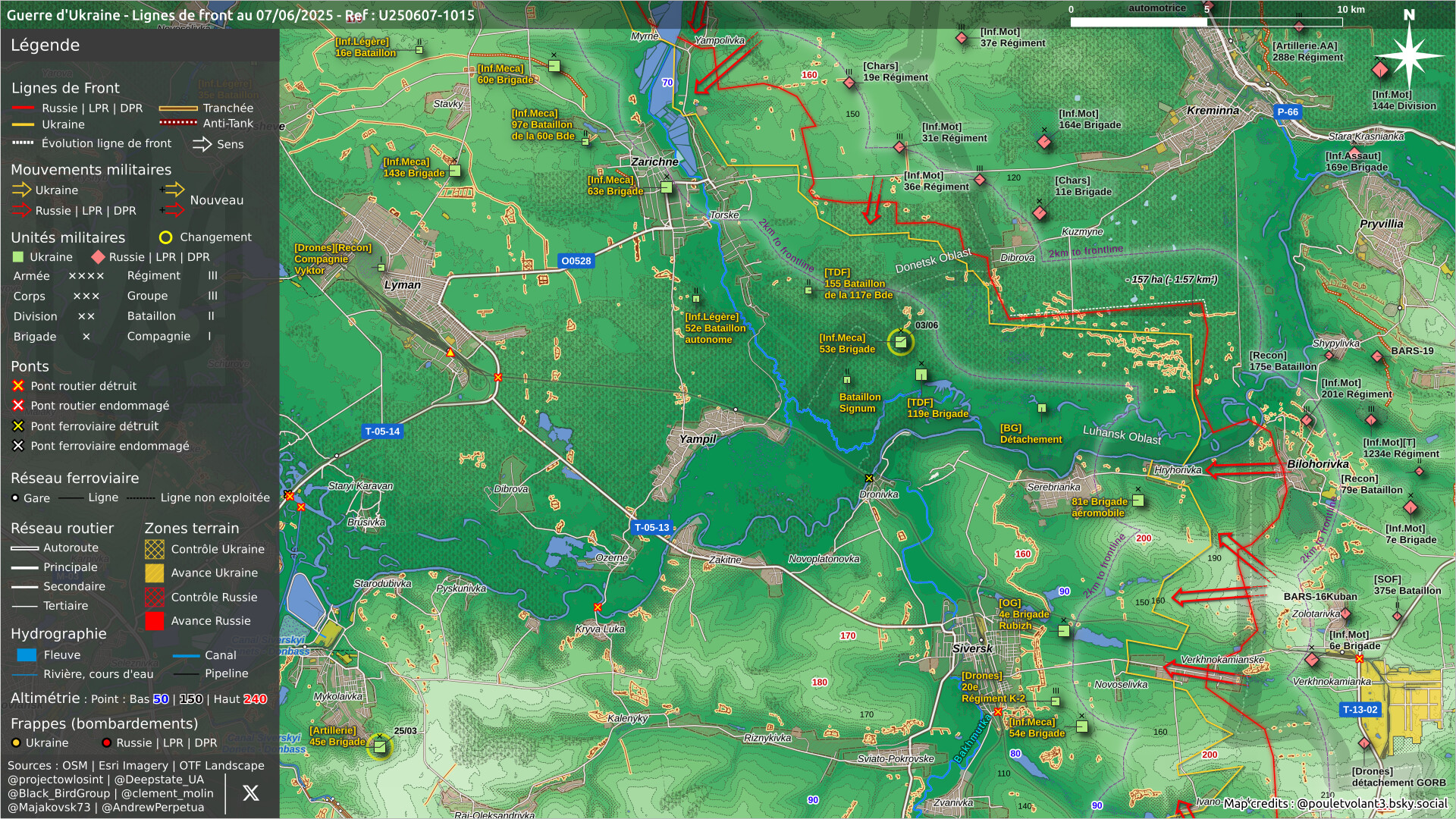Click the Contrôle Ukraine hatched legend swatch

point(154,549)
